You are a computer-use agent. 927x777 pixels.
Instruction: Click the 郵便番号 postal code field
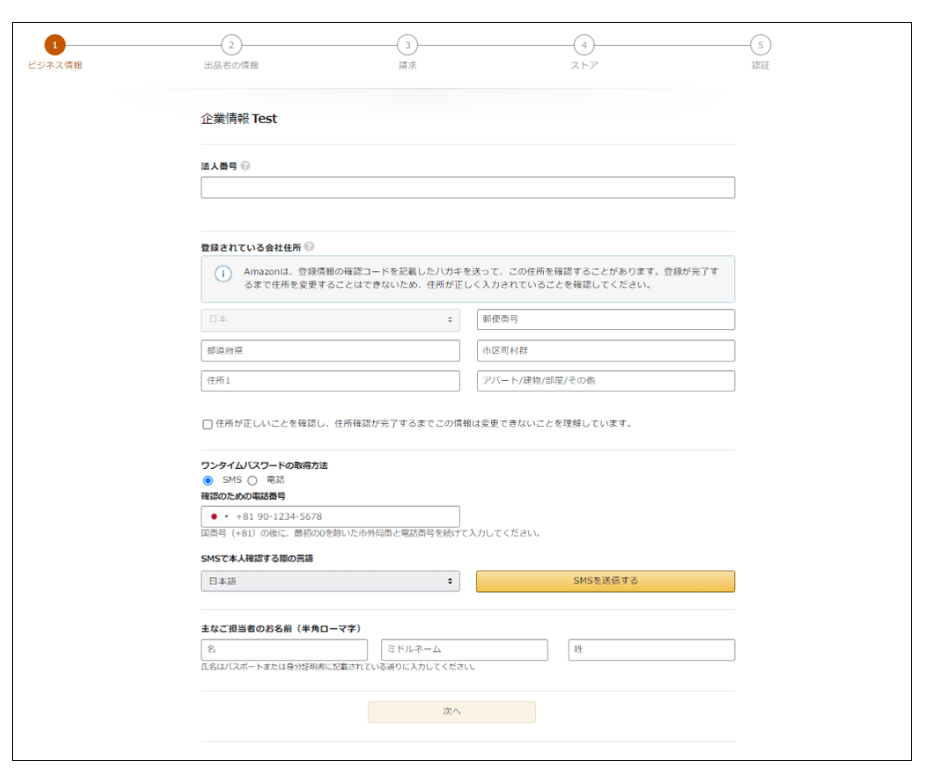point(605,320)
